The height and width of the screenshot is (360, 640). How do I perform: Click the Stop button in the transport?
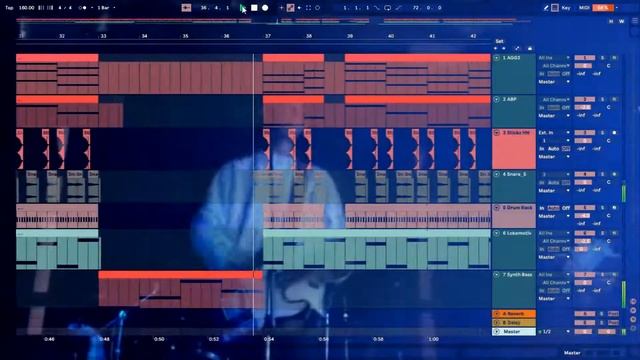(x=254, y=8)
